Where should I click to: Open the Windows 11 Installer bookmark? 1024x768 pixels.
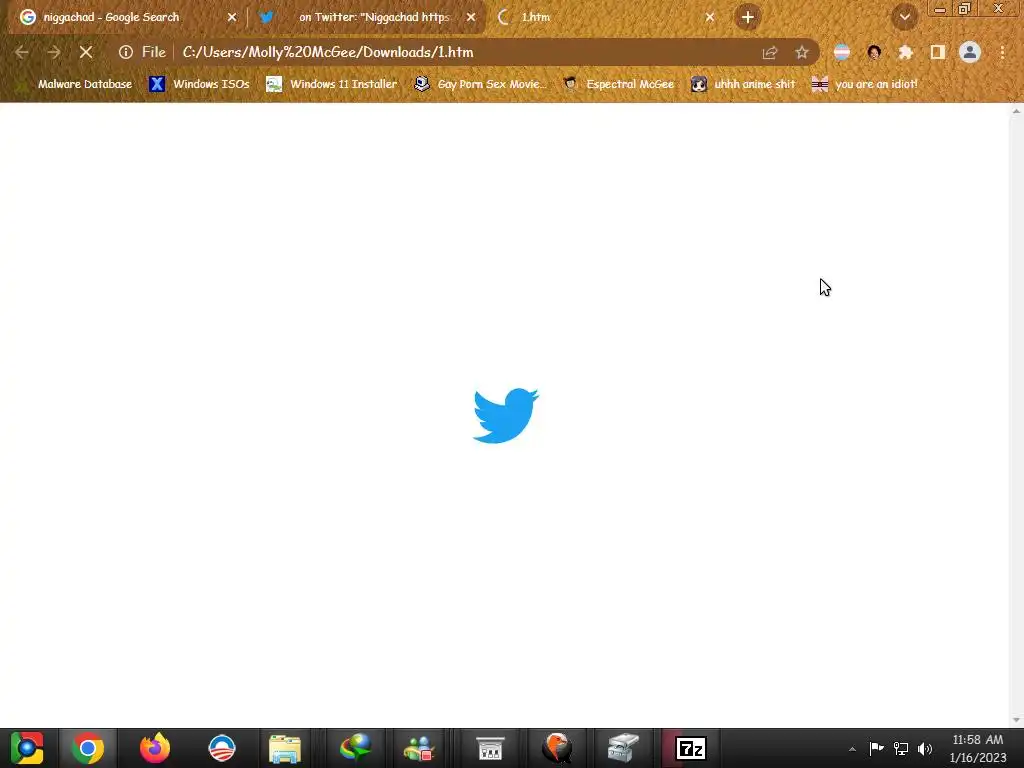332,84
